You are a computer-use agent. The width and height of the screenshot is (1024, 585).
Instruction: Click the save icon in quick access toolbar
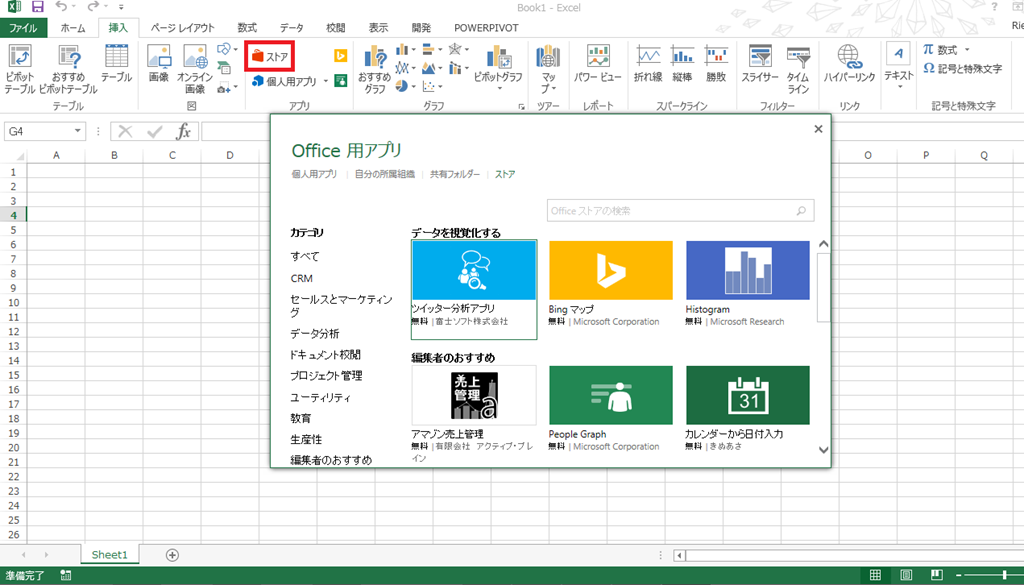37,8
